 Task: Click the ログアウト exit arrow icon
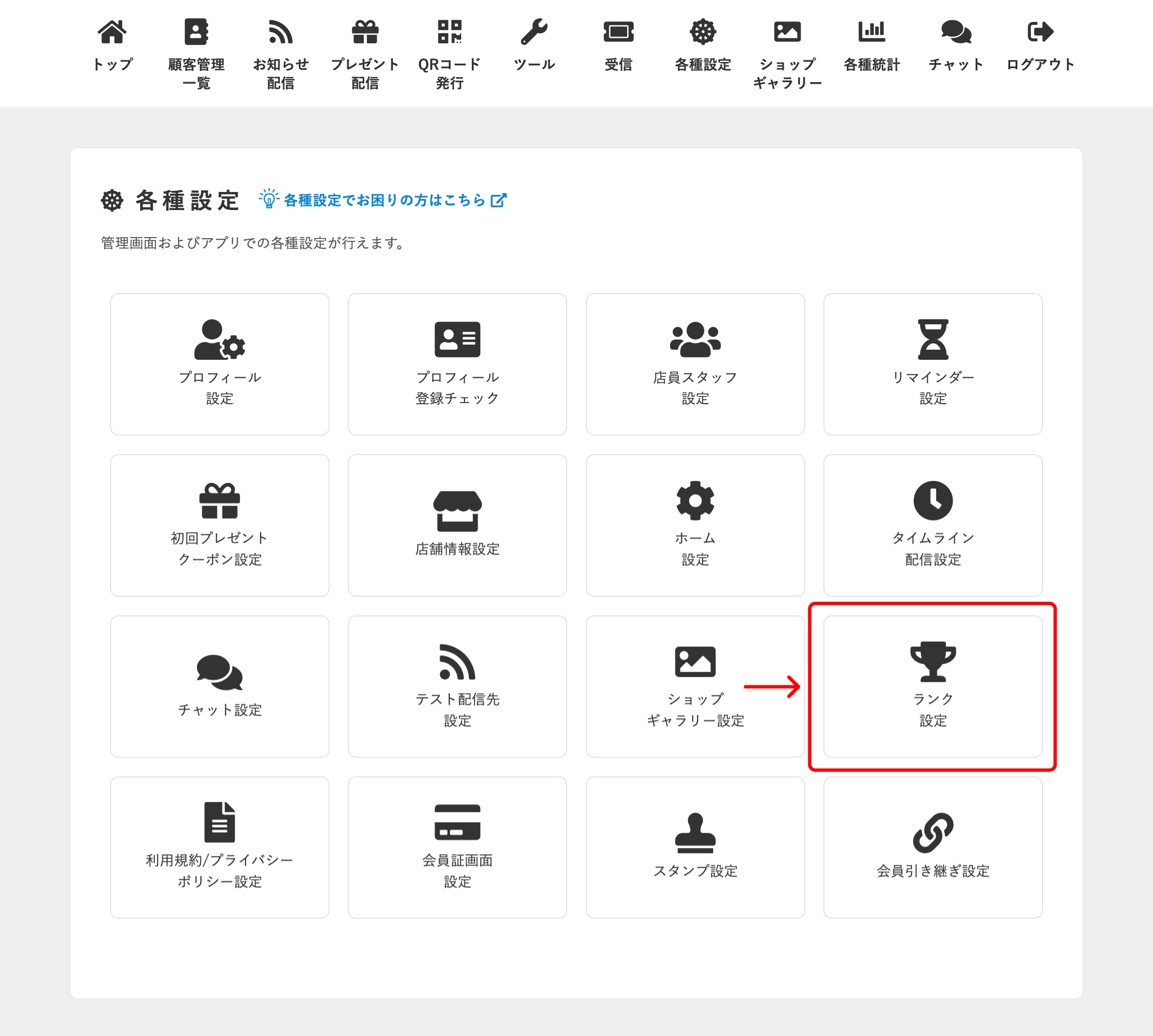point(1040,32)
